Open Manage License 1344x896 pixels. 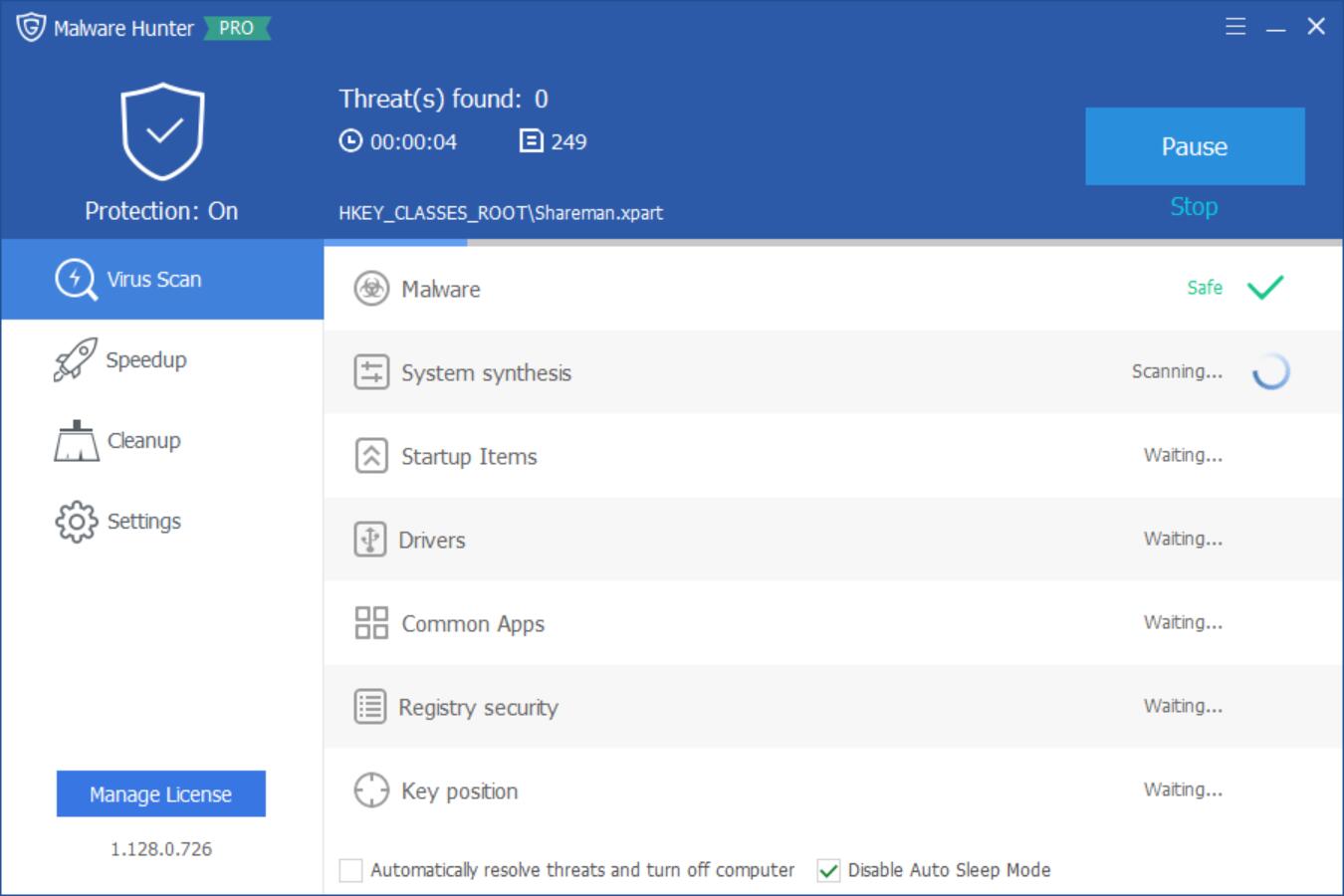[x=161, y=793]
